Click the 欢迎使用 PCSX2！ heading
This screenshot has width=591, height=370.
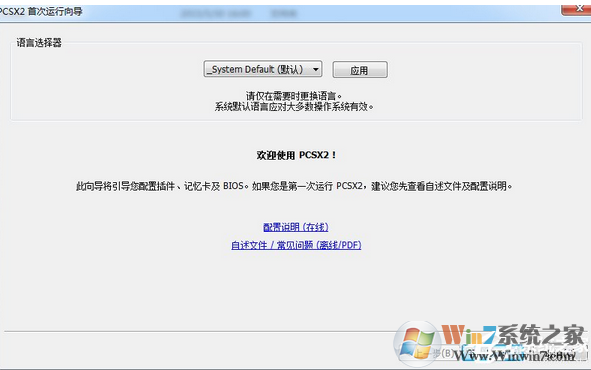click(296, 155)
